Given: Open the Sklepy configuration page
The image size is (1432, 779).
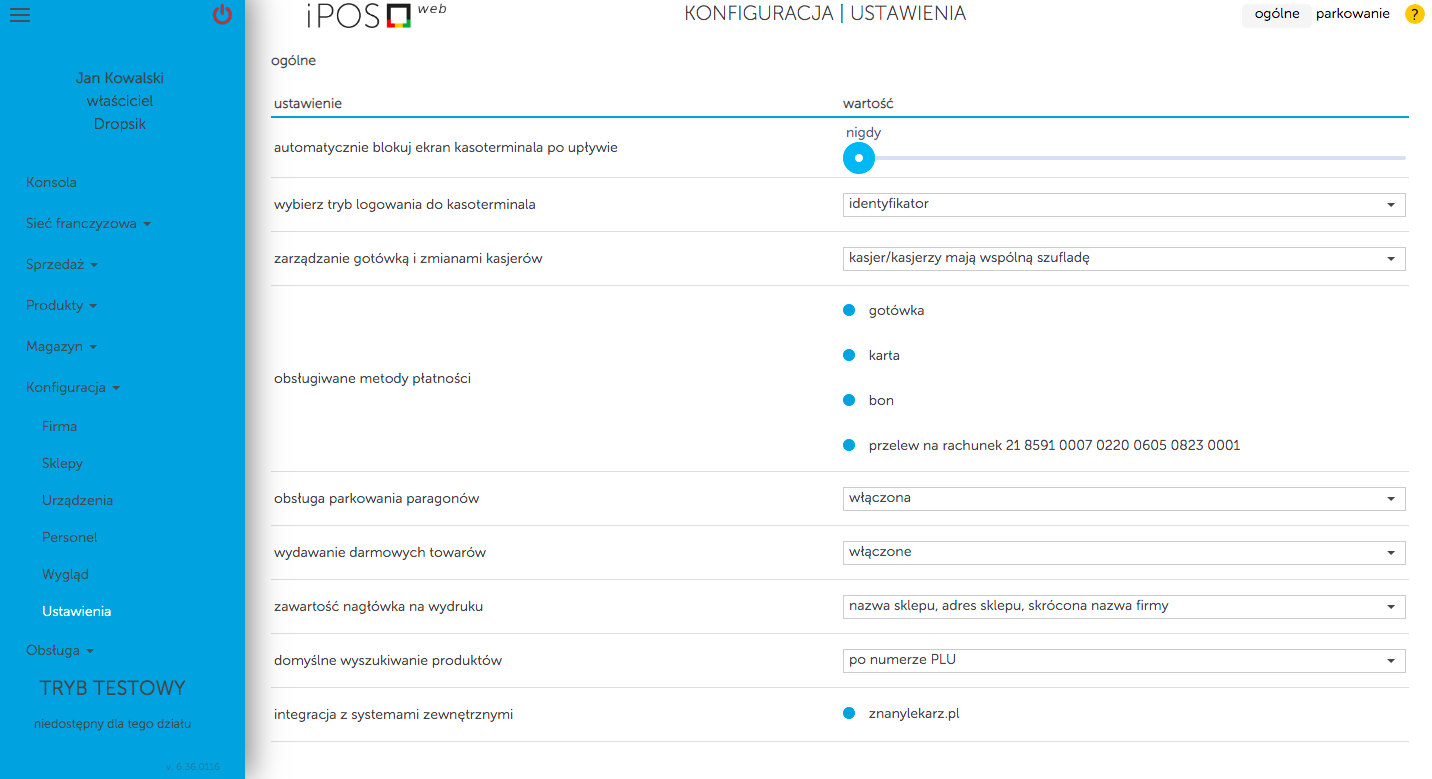Looking at the screenshot, I should [x=60, y=463].
